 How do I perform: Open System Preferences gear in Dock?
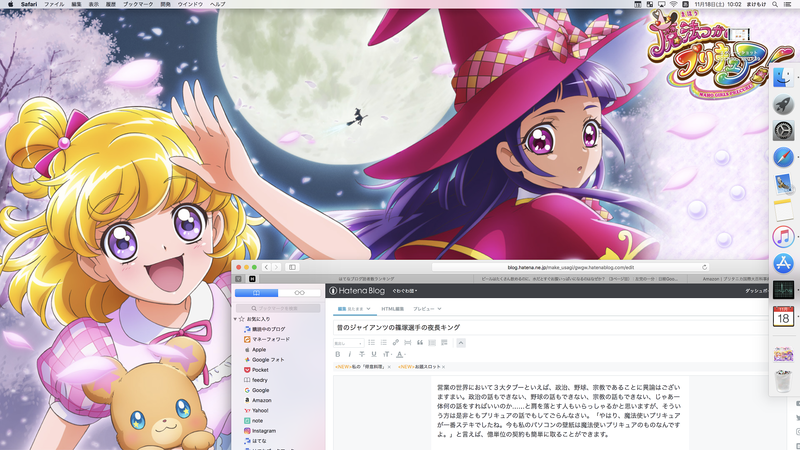(x=783, y=131)
